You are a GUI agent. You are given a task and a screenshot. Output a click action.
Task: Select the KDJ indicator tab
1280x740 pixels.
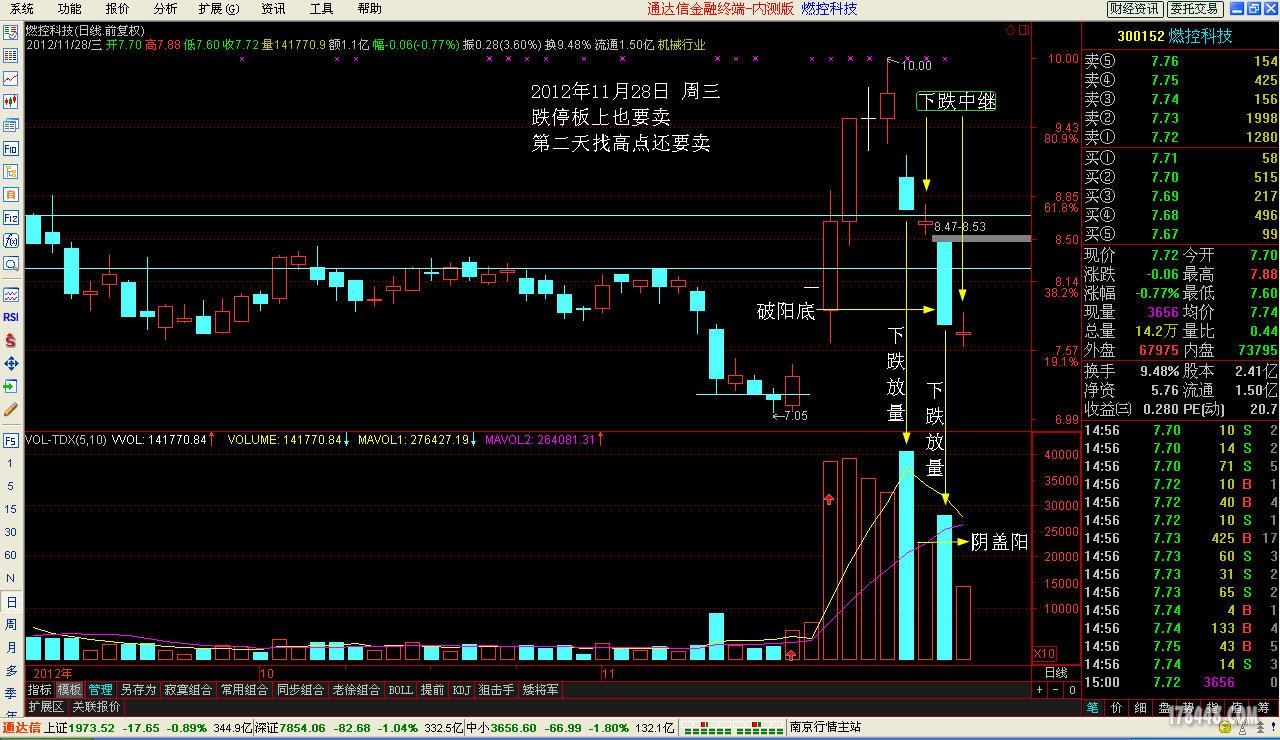pyautogui.click(x=461, y=690)
